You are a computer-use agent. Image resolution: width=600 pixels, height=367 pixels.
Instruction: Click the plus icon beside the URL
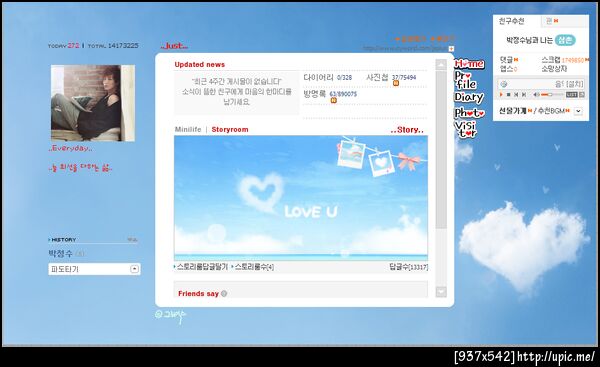pos(451,49)
